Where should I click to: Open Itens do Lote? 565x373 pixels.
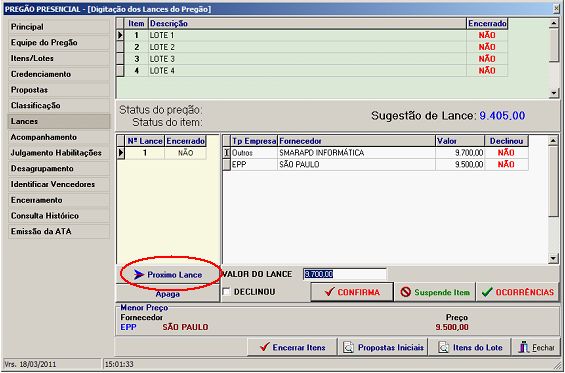tap(470, 348)
